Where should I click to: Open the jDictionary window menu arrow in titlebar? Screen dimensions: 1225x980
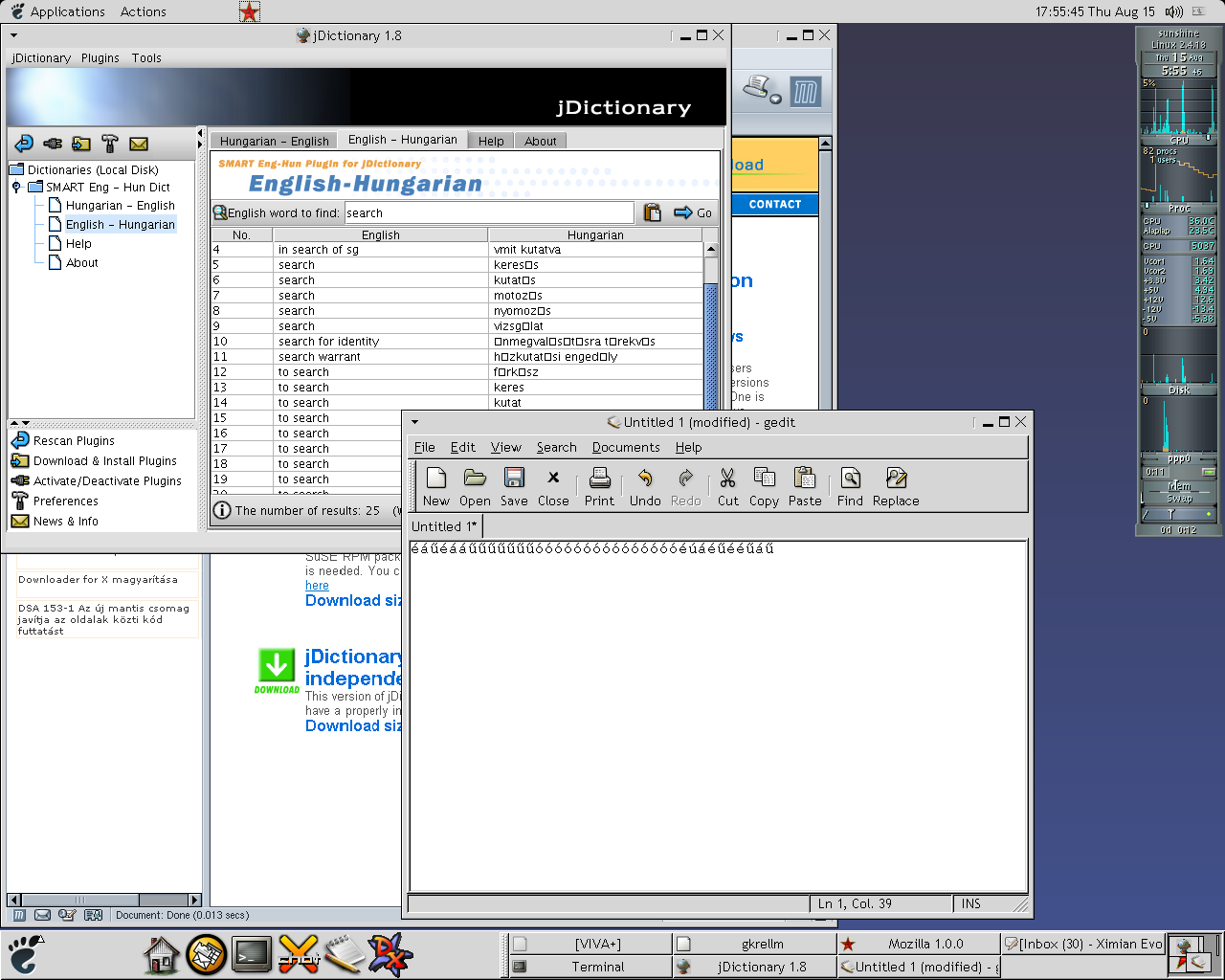point(13,35)
